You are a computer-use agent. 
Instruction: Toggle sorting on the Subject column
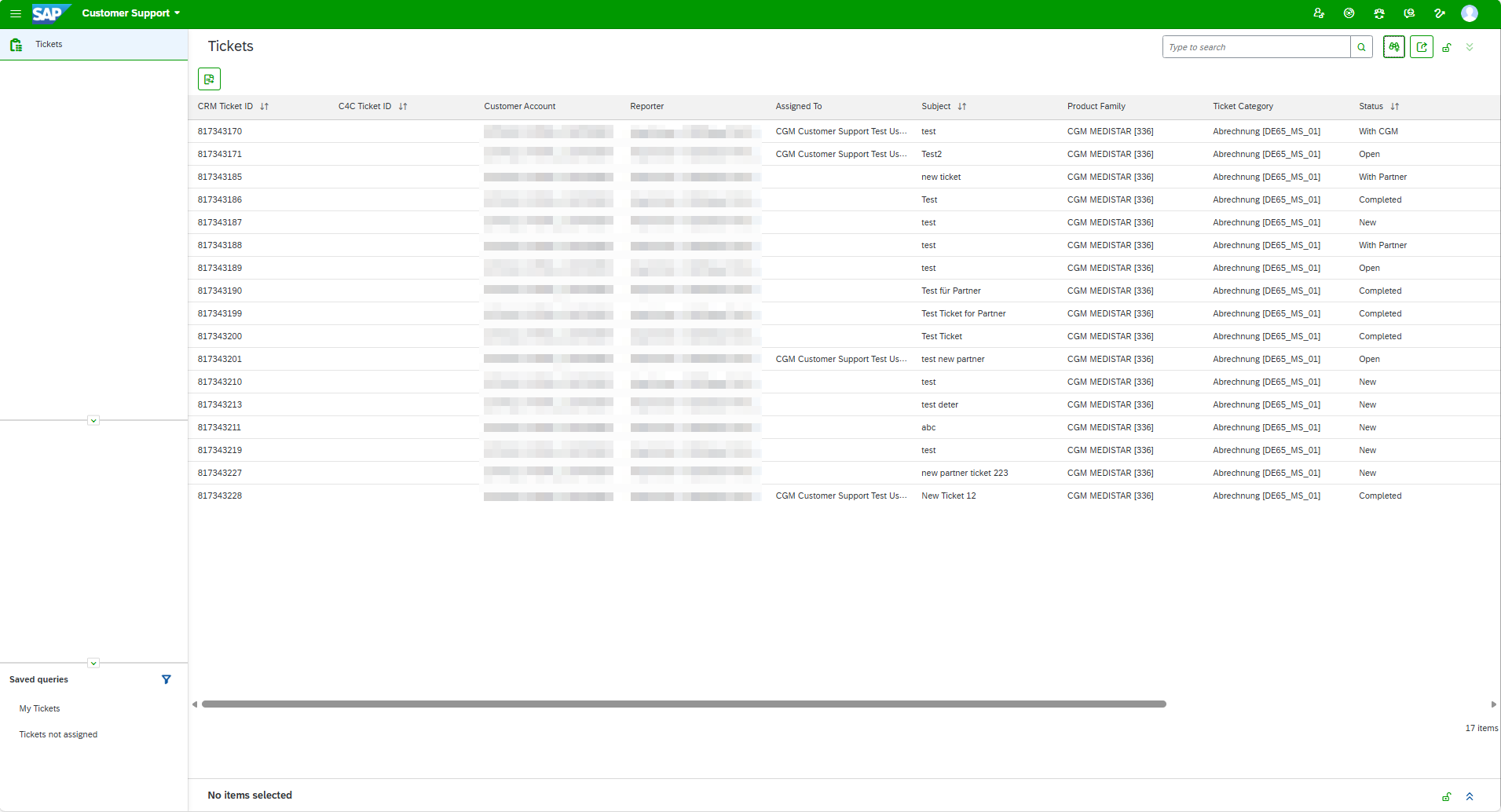pyautogui.click(x=961, y=106)
